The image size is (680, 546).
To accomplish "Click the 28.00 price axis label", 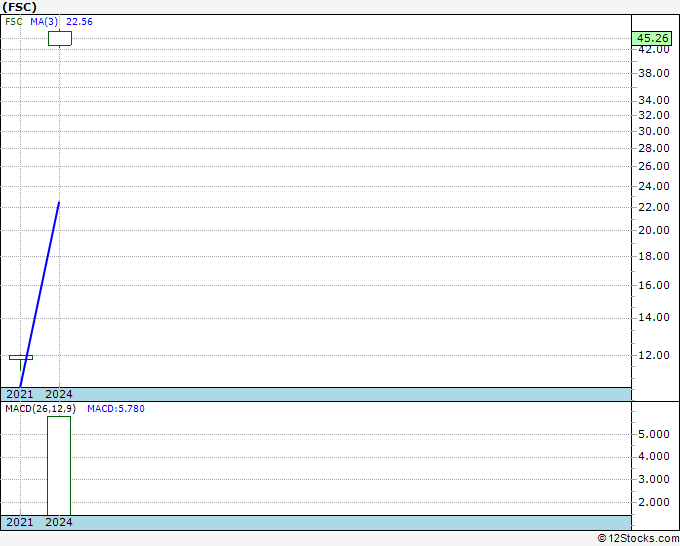I will click(x=654, y=148).
